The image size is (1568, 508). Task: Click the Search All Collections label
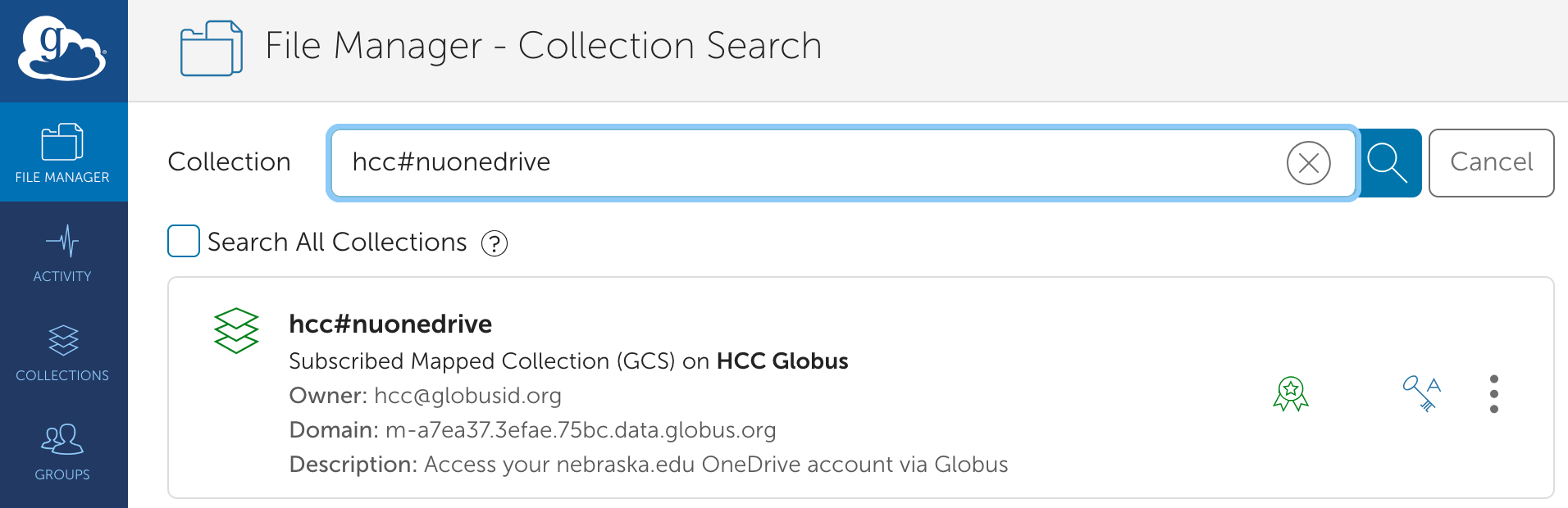[336, 243]
